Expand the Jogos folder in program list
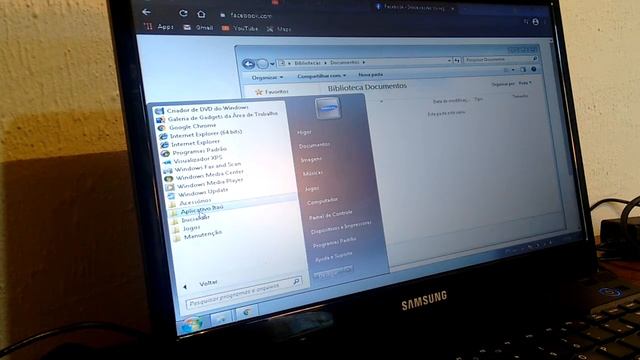This screenshot has width=640, height=360. tap(186, 228)
